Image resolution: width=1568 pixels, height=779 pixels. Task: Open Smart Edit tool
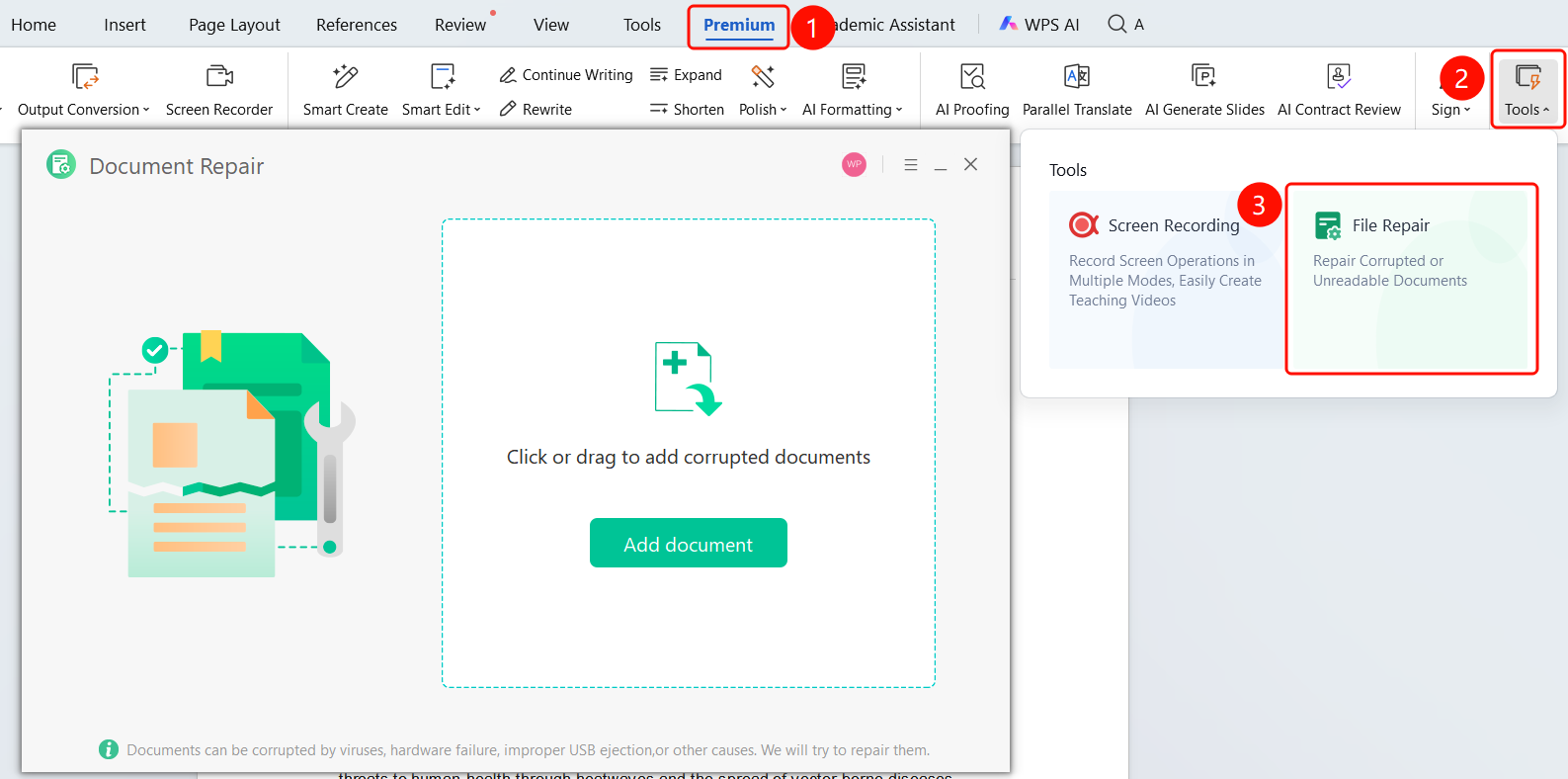(442, 90)
